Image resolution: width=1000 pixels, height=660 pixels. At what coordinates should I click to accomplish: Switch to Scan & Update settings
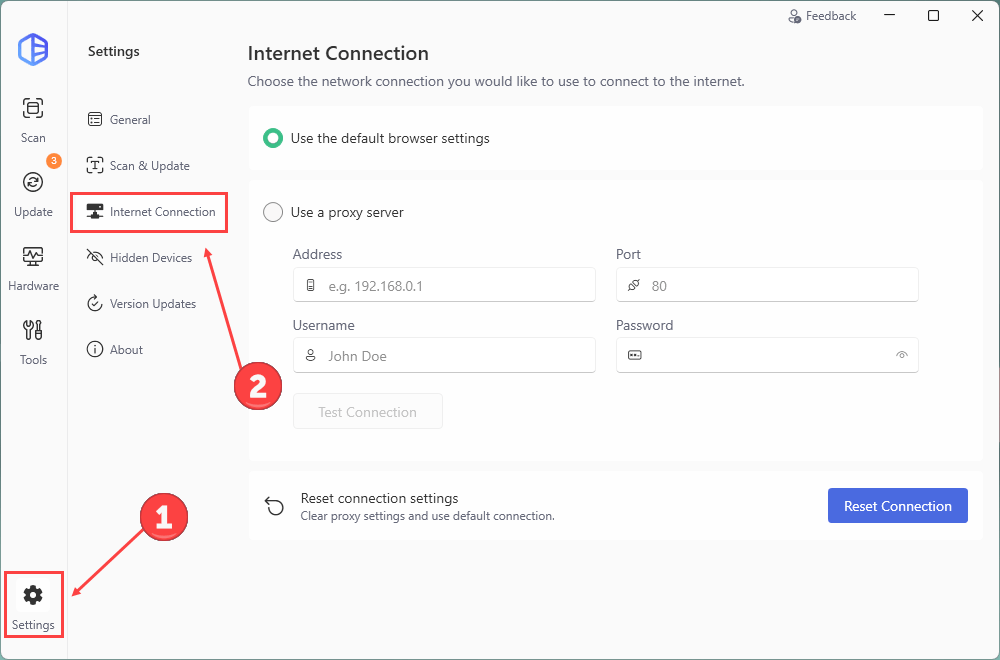(149, 166)
